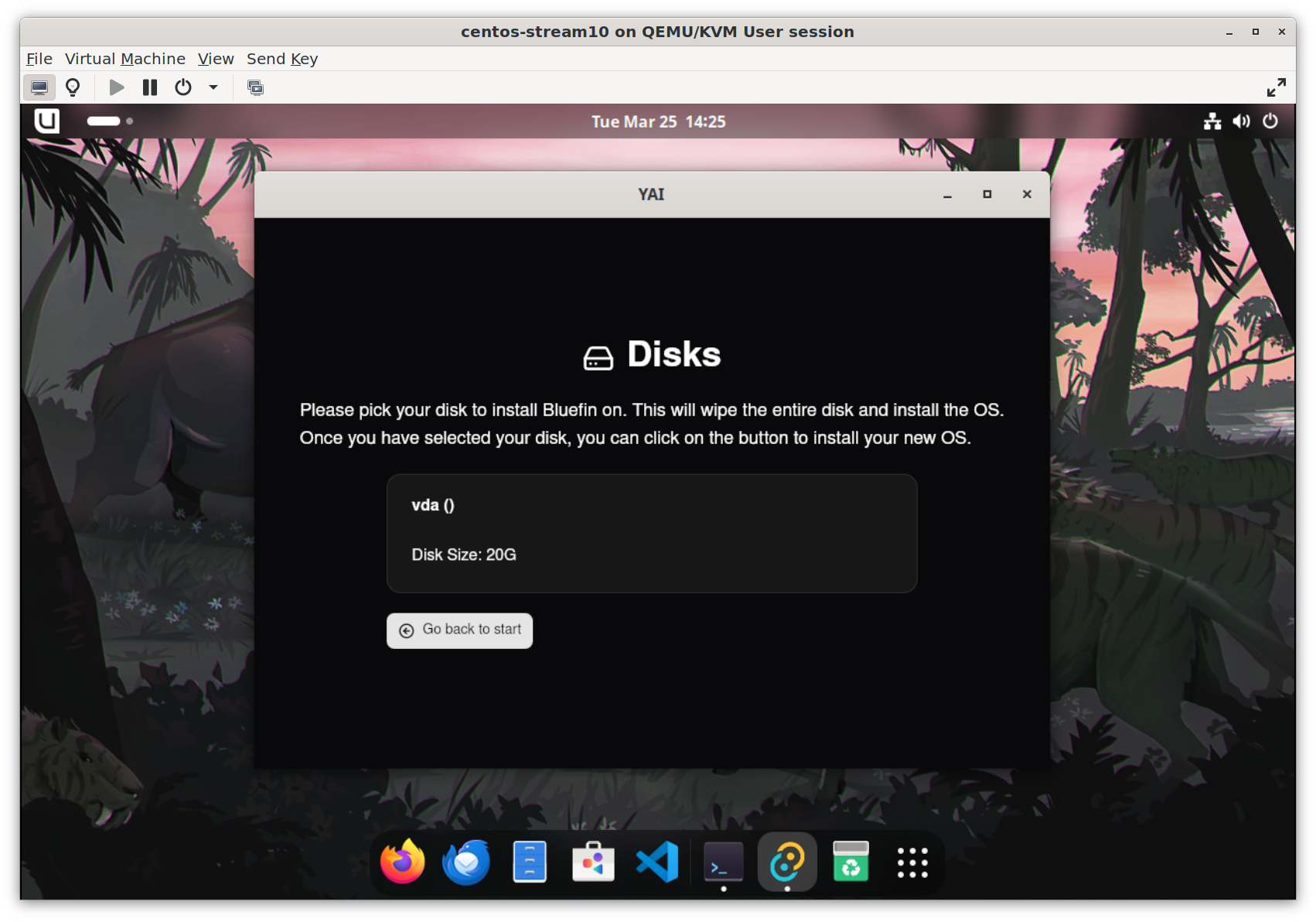Open the manage VM snapshots view
Screen dimensions: 1316x922
coord(255,87)
